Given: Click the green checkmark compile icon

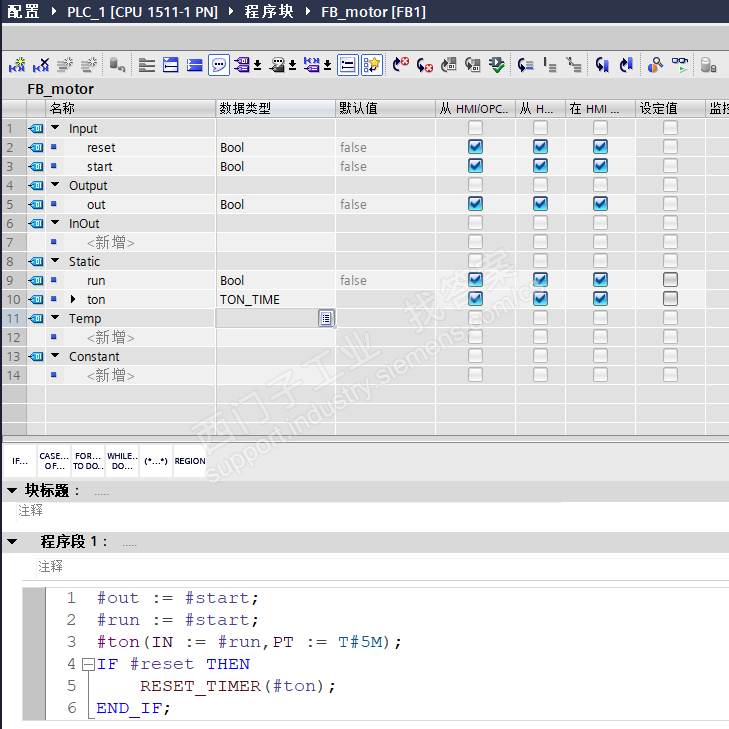Looking at the screenshot, I should 497,65.
